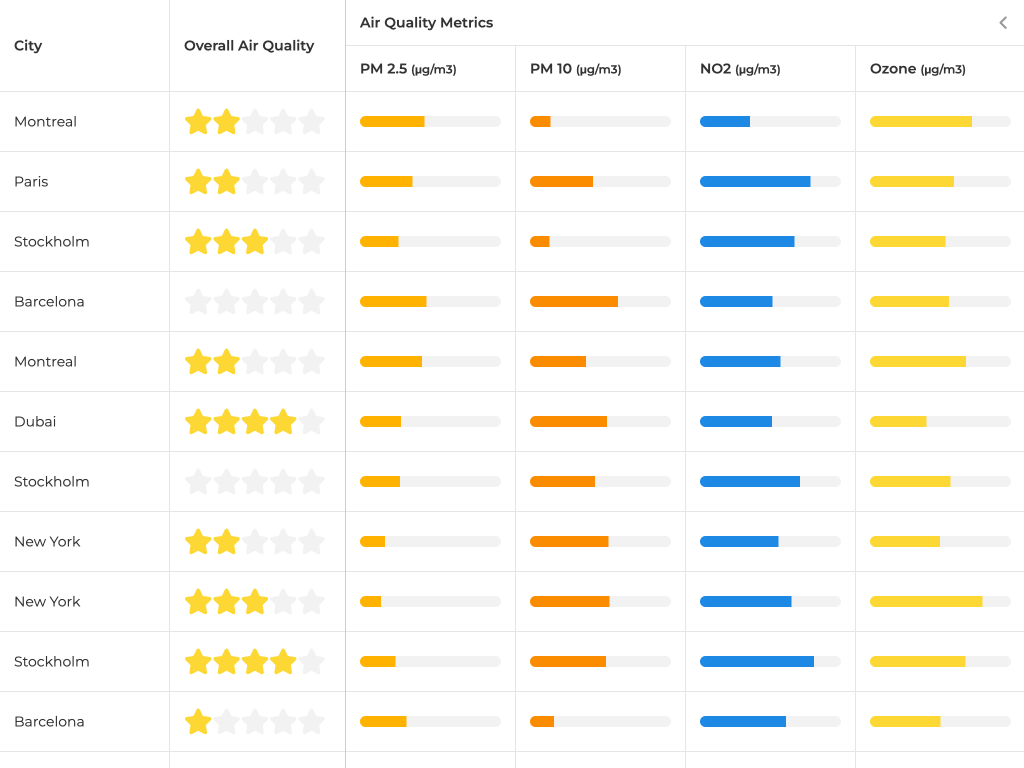Viewport: 1024px width, 768px height.
Task: Select the first star in topmost Montreal row
Action: 198,122
